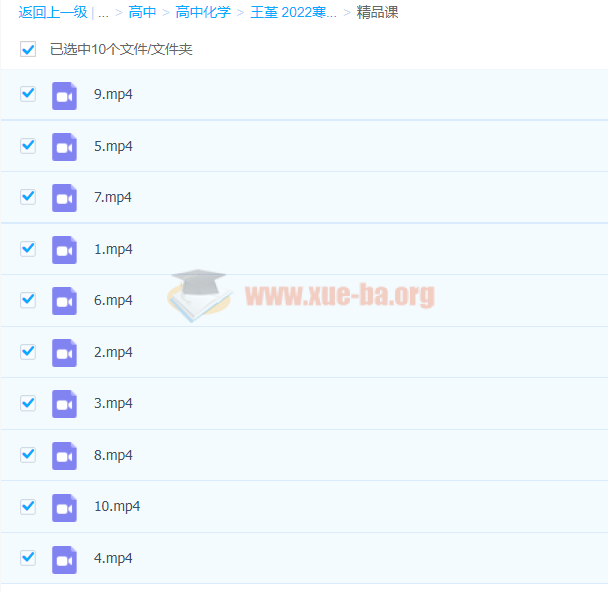Image resolution: width=608 pixels, height=592 pixels.
Task: Toggle the checkbox beside 8.mp4
Action: [x=28, y=455]
